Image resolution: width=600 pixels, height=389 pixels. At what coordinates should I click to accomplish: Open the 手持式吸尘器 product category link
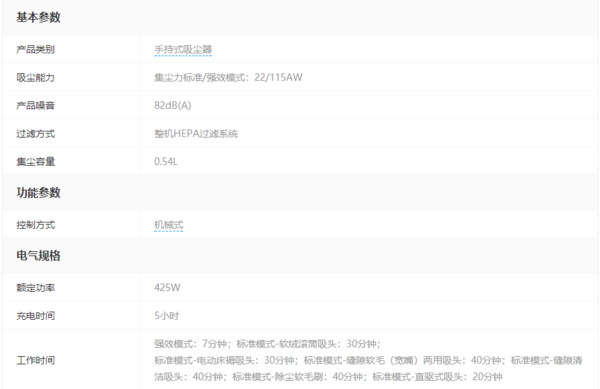click(x=183, y=49)
